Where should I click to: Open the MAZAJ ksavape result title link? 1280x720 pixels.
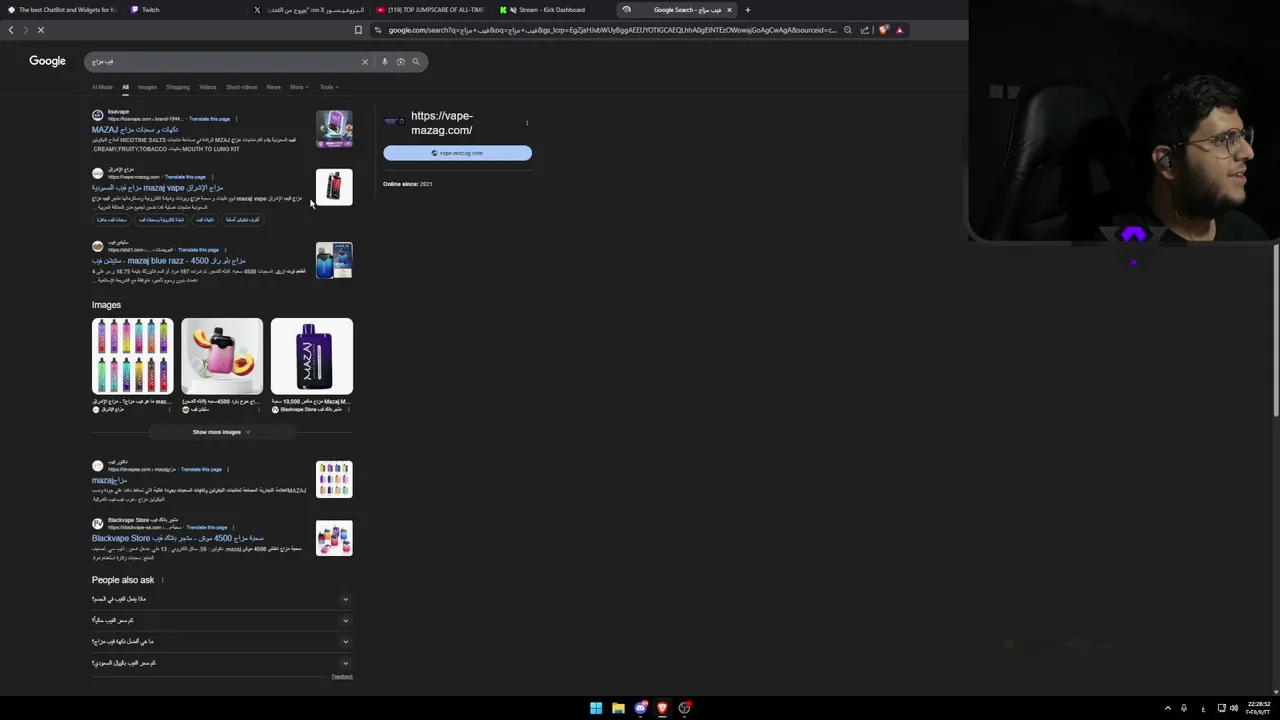pos(135,130)
